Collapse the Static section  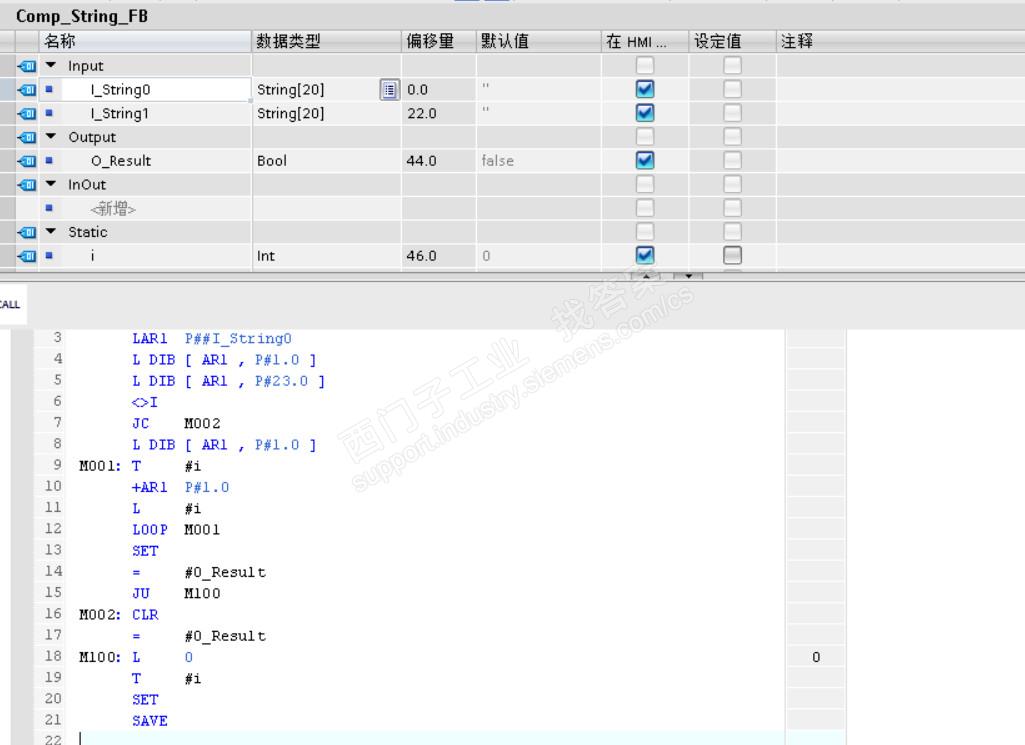[x=50, y=231]
